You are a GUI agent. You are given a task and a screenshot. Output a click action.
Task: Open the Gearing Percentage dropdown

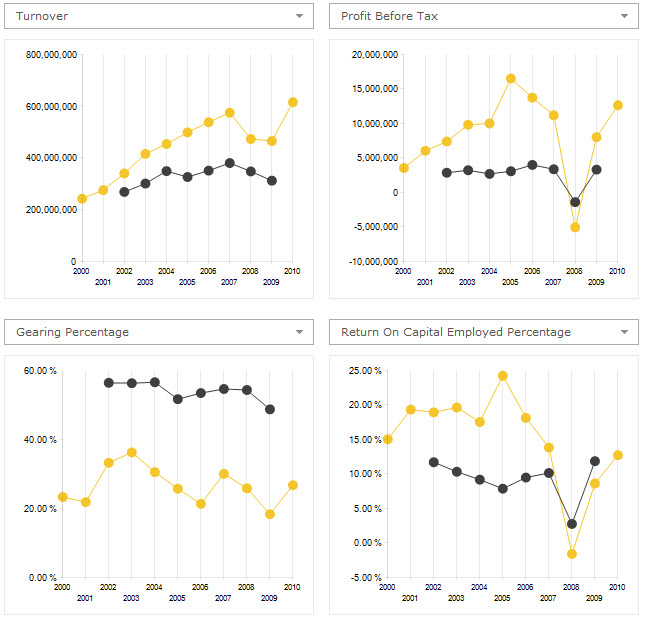point(298,332)
